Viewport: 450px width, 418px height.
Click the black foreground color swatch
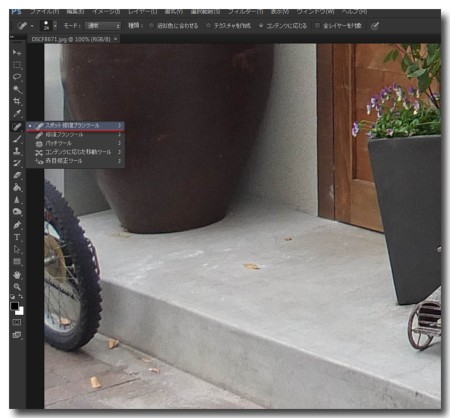pos(14,306)
